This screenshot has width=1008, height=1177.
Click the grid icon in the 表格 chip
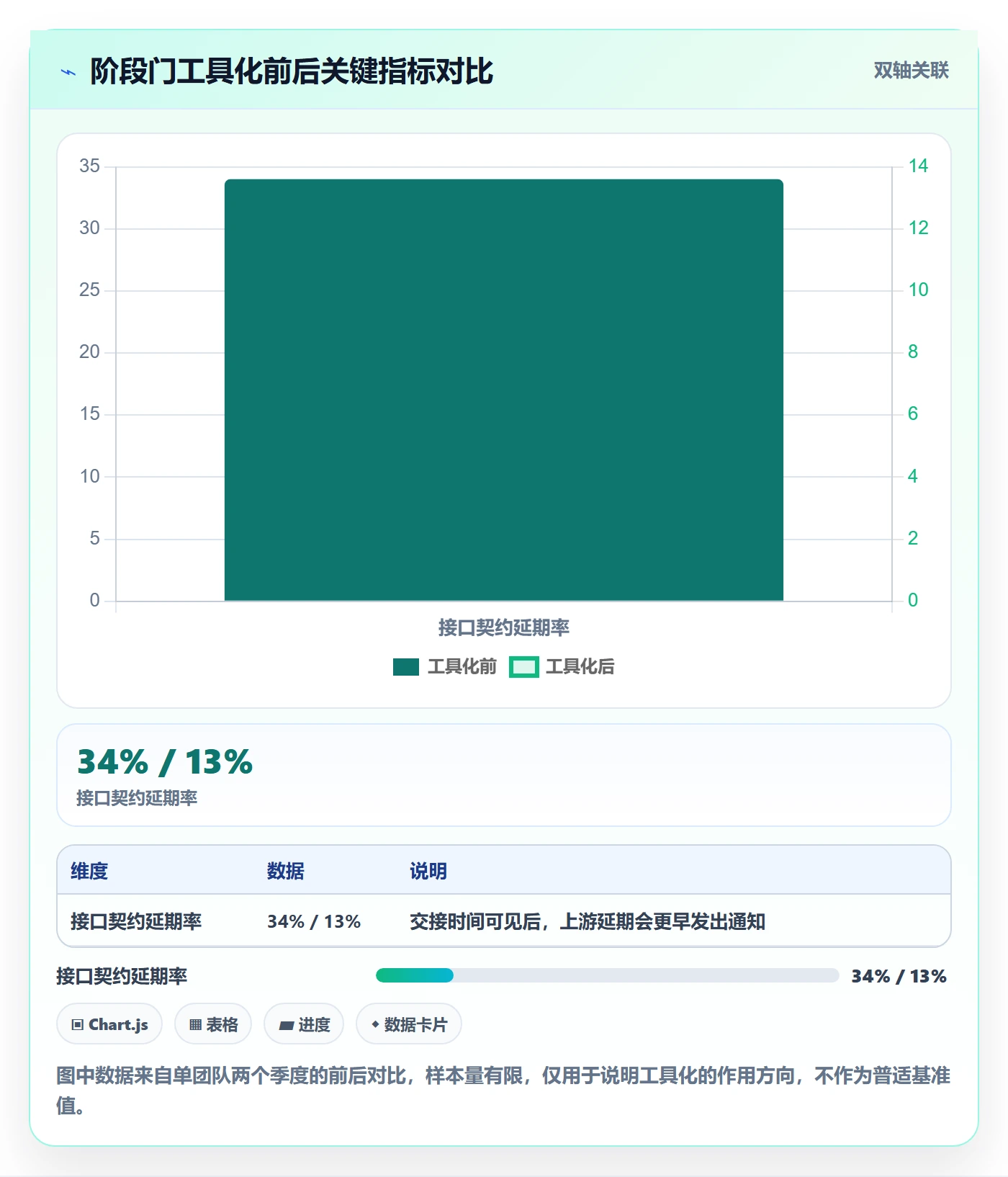pos(195,1024)
